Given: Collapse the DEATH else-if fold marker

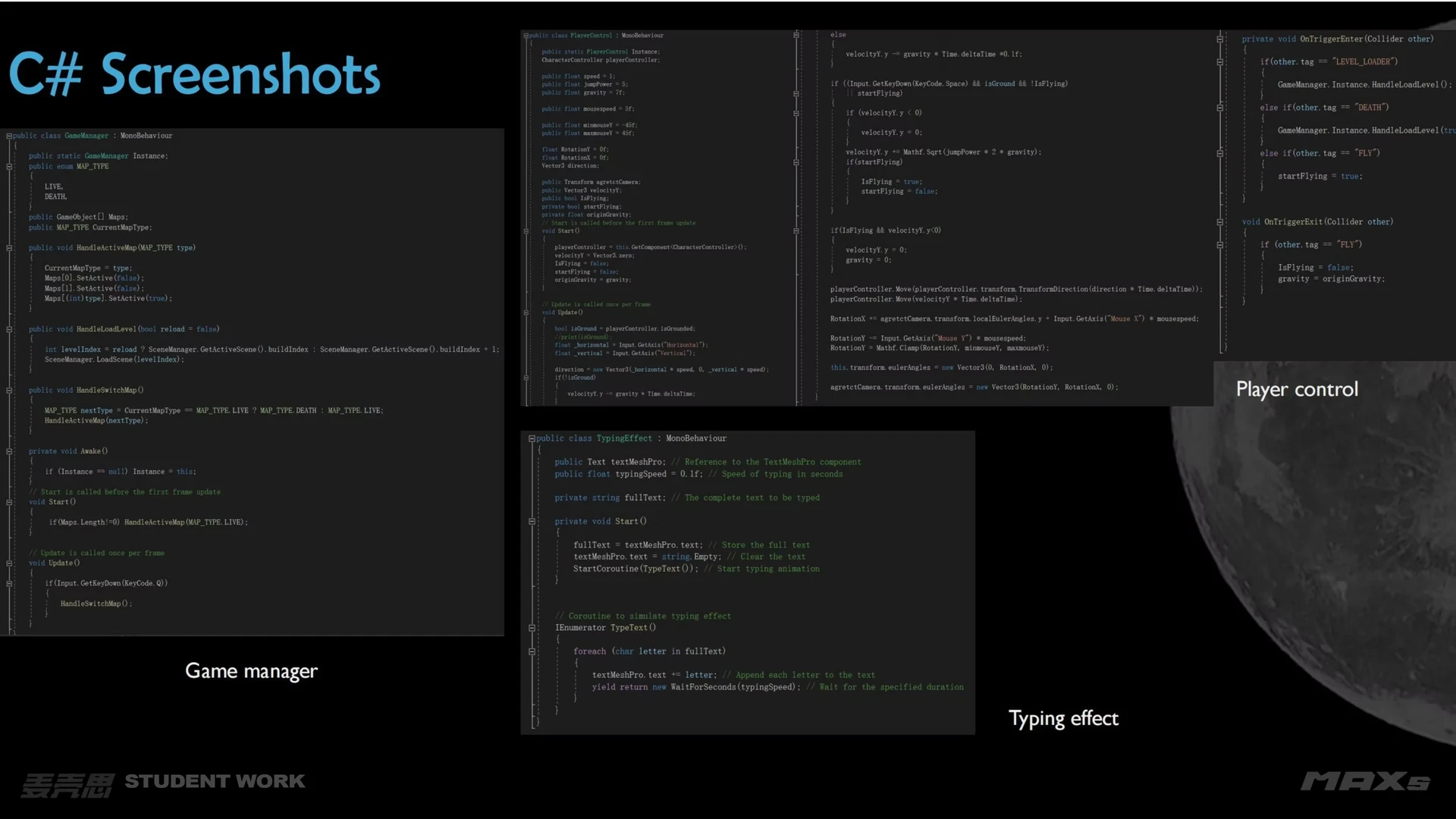Looking at the screenshot, I should (1220, 108).
